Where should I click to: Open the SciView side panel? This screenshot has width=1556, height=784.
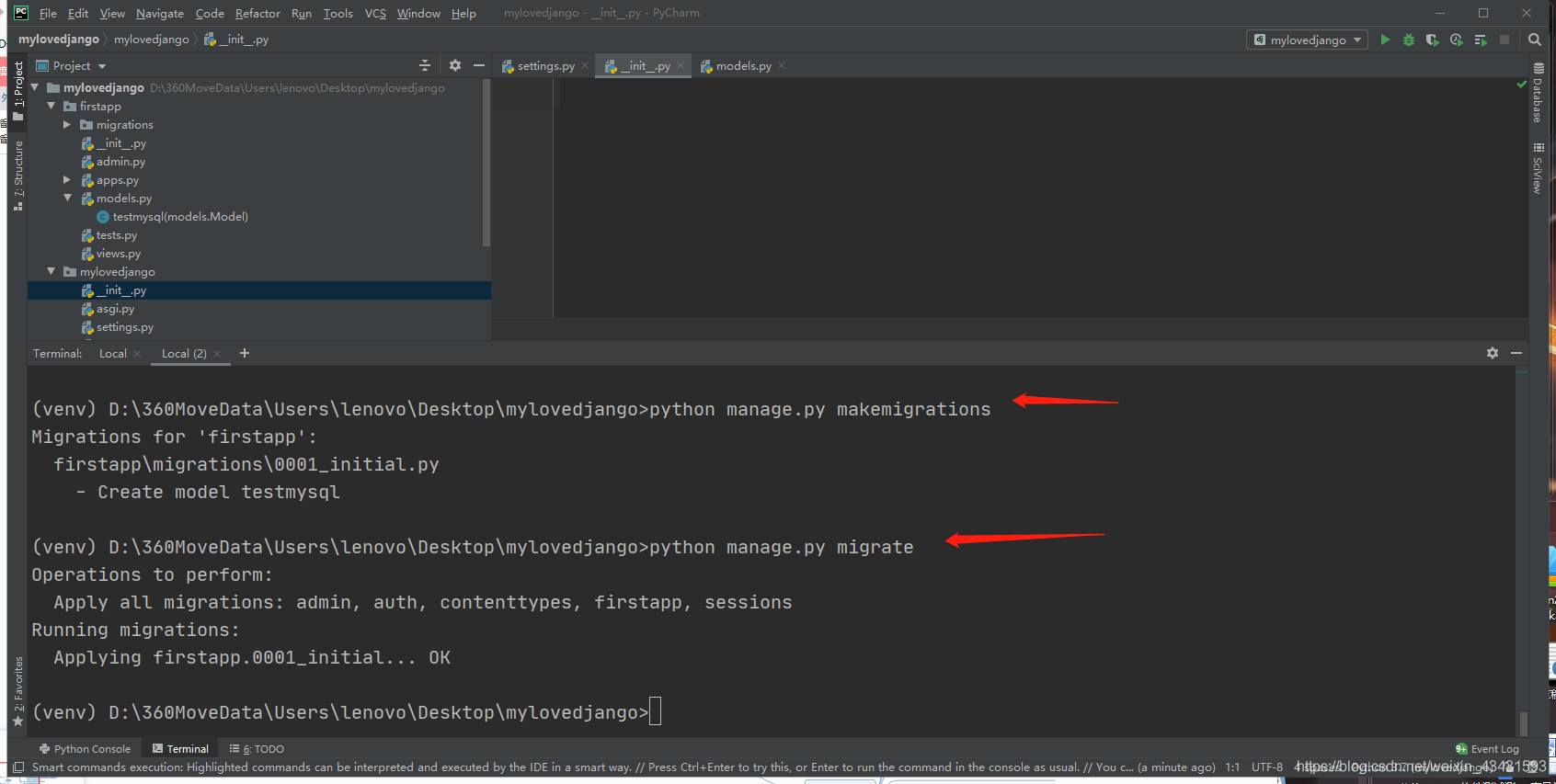pyautogui.click(x=1538, y=167)
